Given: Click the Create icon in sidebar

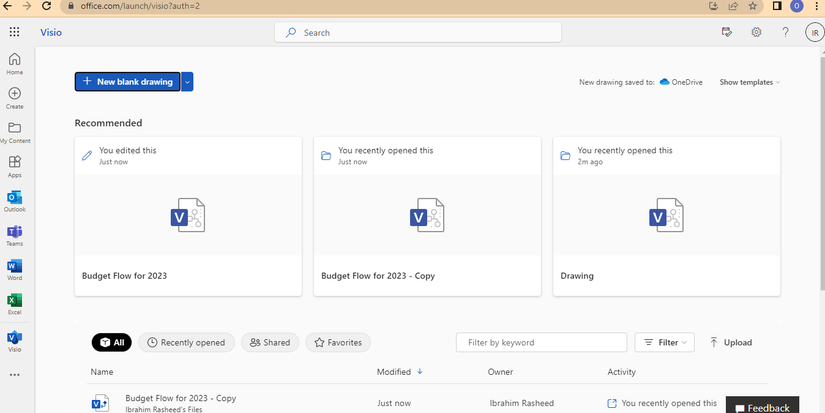Looking at the screenshot, I should click(x=15, y=94).
